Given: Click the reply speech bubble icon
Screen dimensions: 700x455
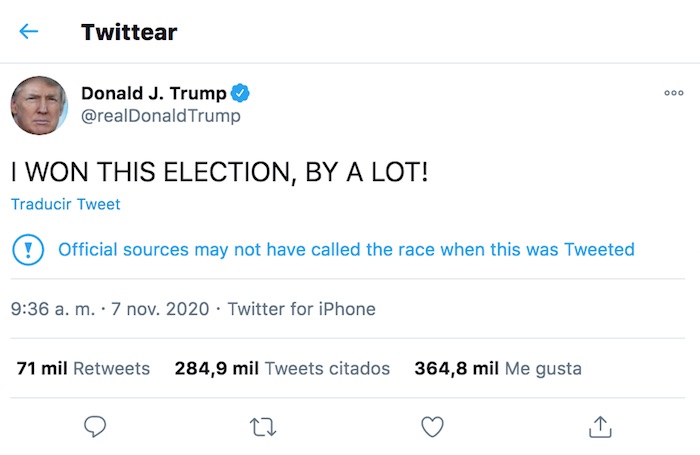Looking at the screenshot, I should tap(95, 427).
